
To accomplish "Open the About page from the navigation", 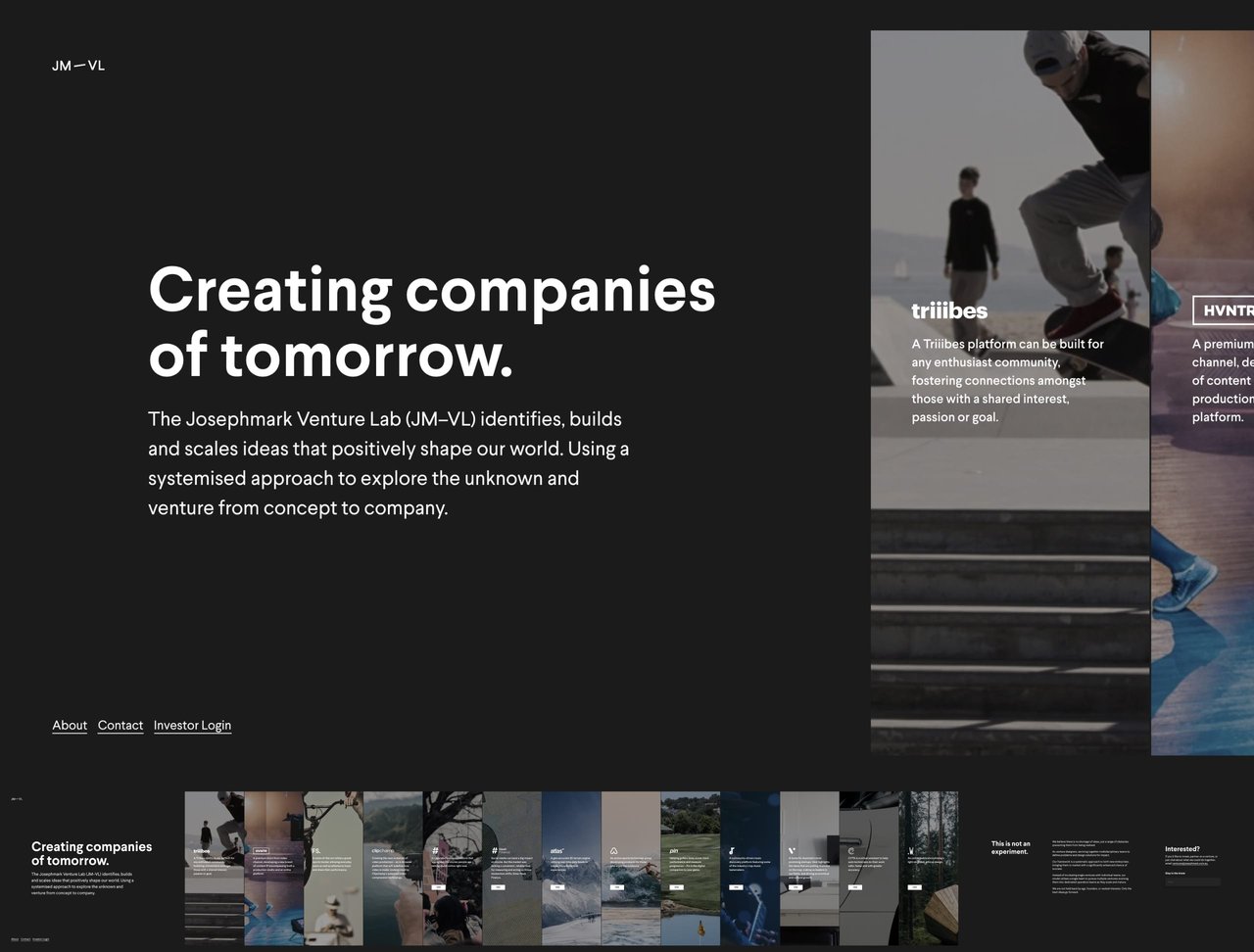I will tap(69, 725).
